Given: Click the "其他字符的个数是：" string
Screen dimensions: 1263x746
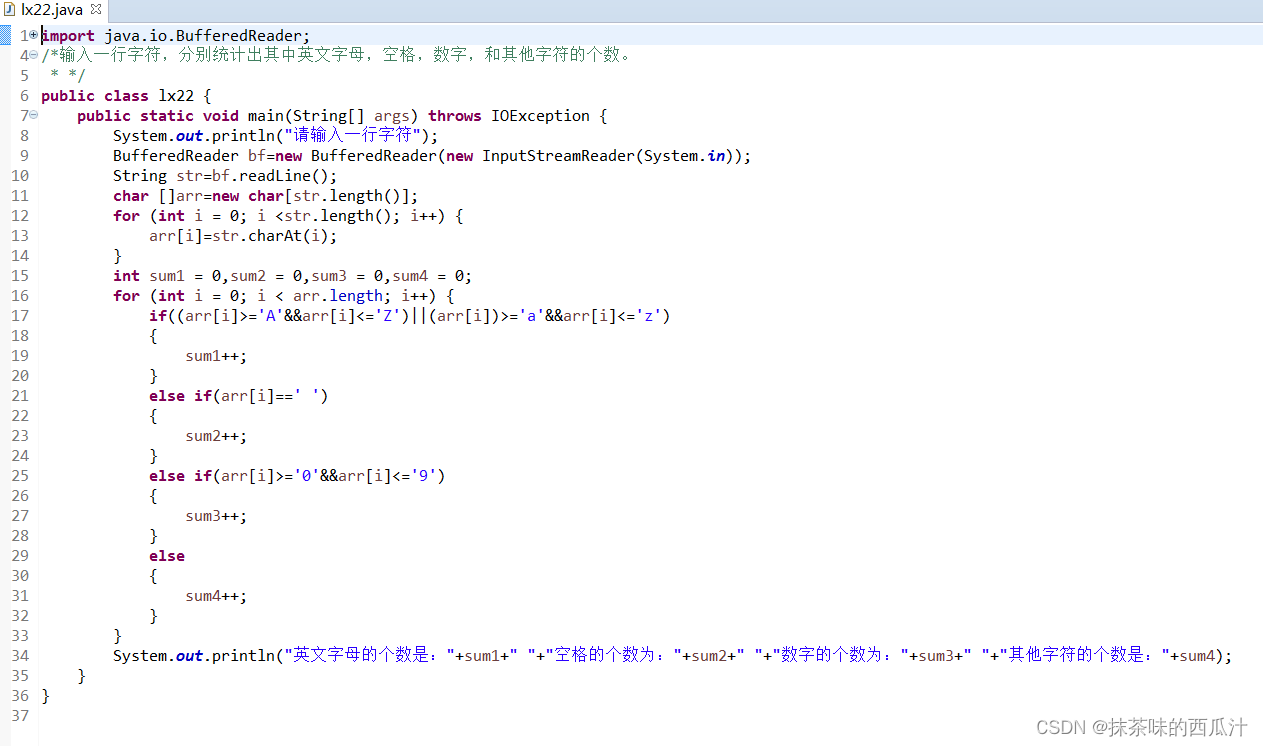Looking at the screenshot, I should point(1085,655).
